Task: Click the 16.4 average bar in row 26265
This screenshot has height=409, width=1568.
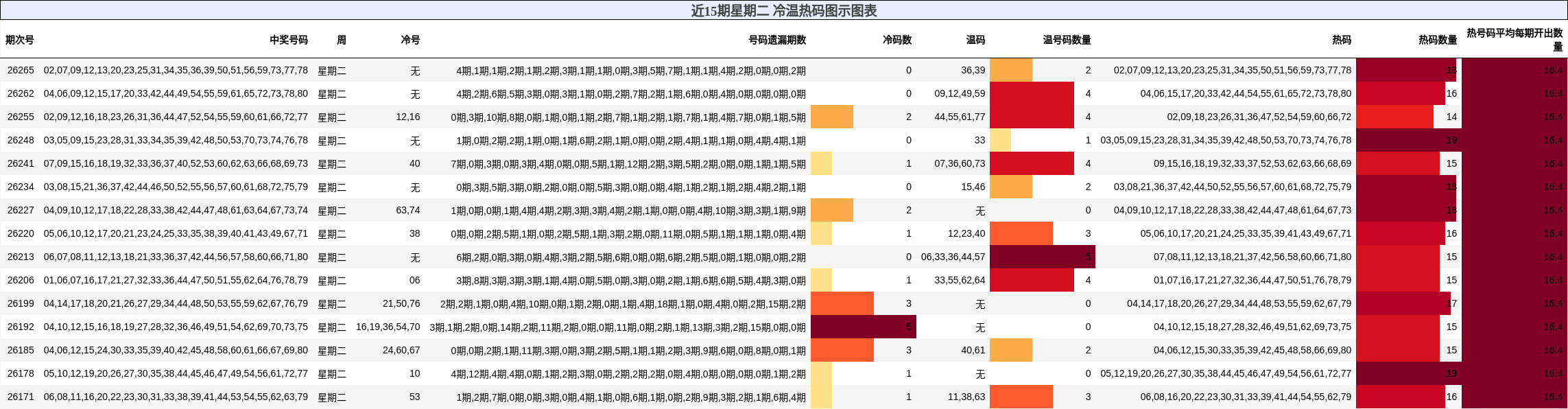Action: 1514,70
